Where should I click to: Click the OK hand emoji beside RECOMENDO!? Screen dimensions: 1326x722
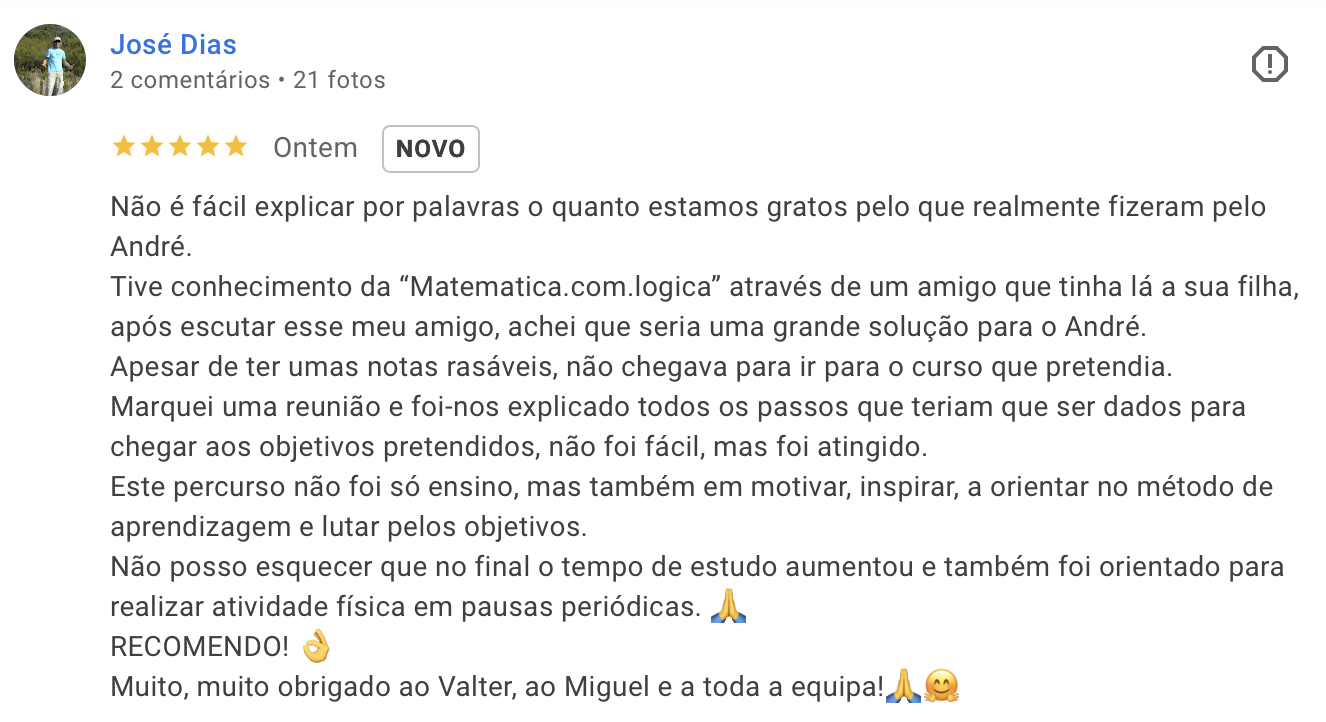click(316, 647)
